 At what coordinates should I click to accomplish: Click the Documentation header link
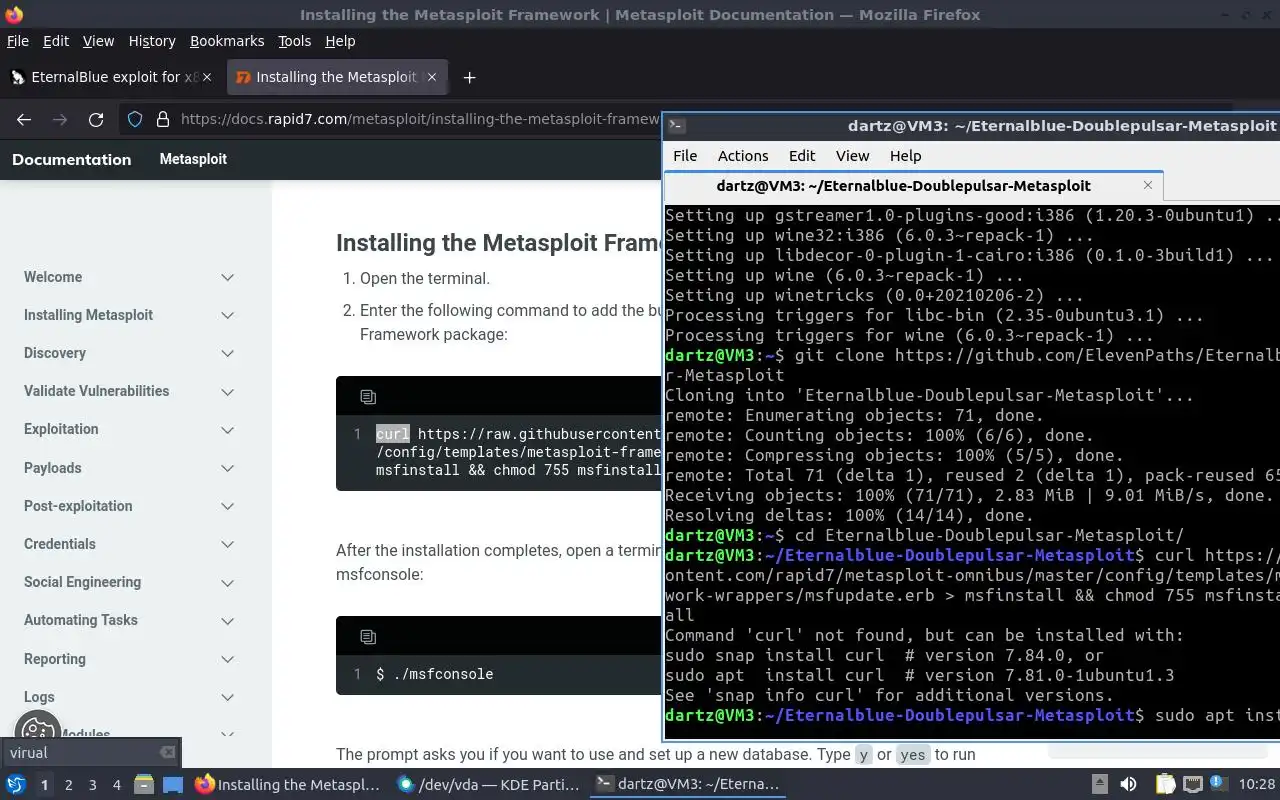click(71, 159)
